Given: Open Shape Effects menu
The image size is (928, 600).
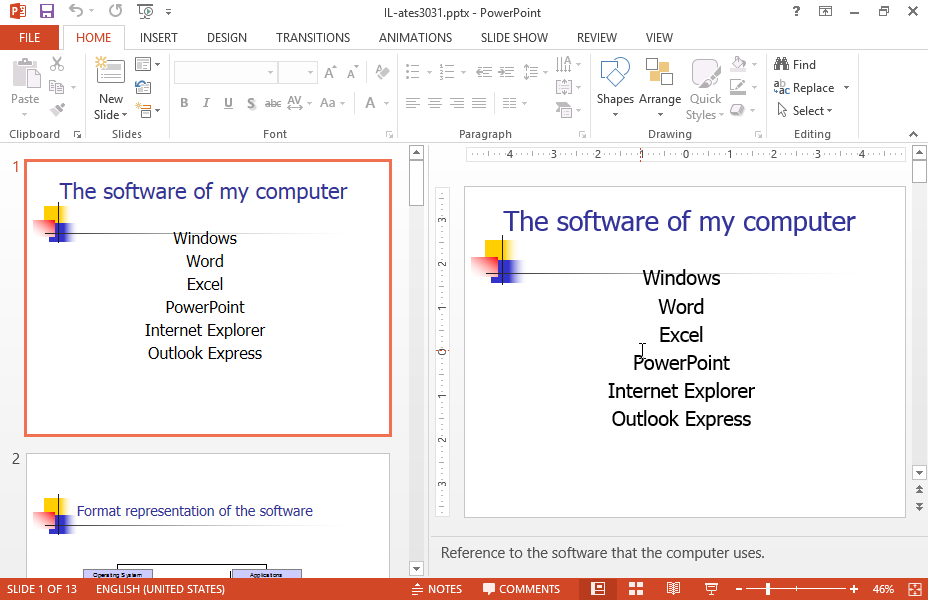Looking at the screenshot, I should coord(743,110).
